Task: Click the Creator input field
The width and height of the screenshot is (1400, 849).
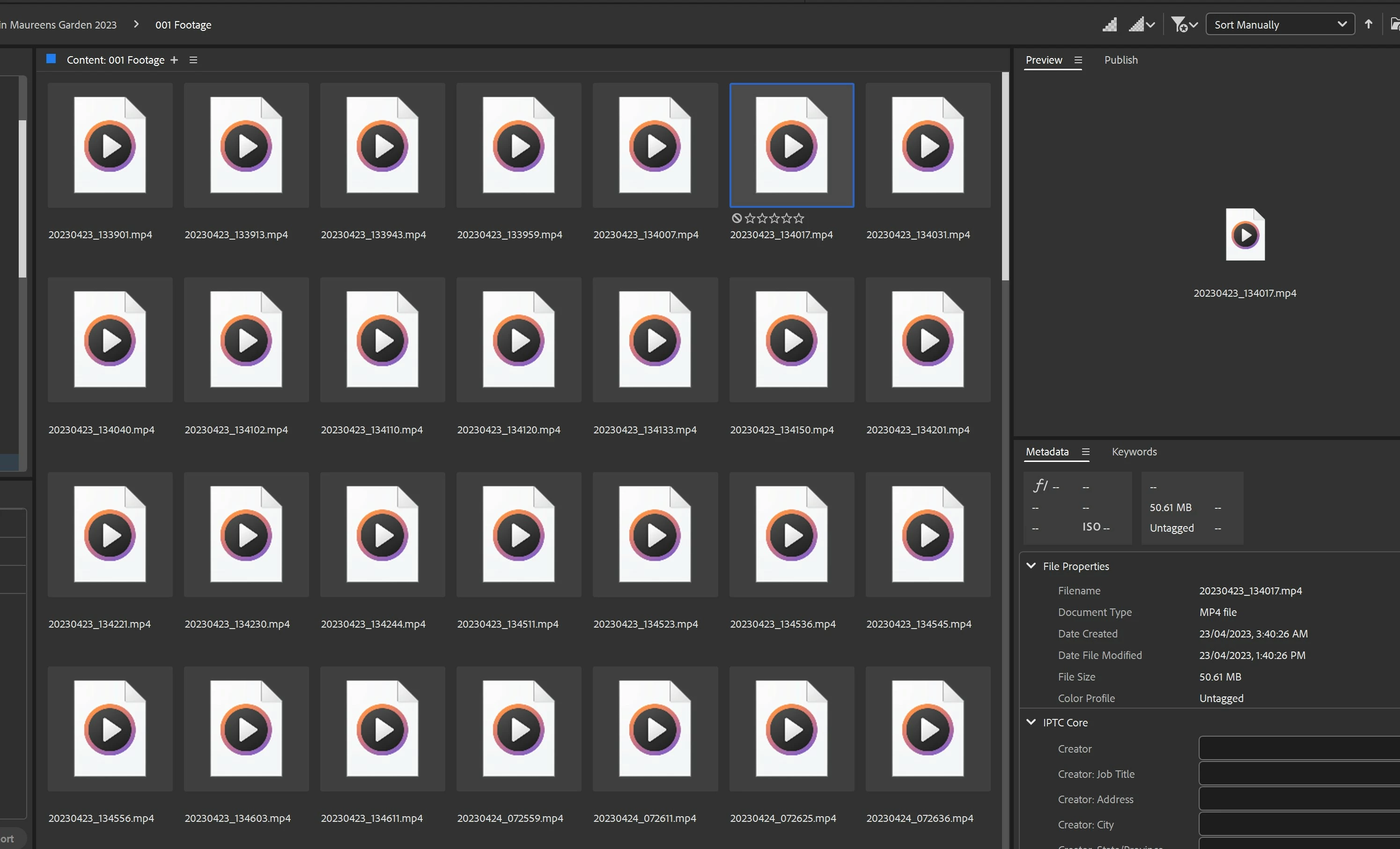Action: pyautogui.click(x=1298, y=748)
